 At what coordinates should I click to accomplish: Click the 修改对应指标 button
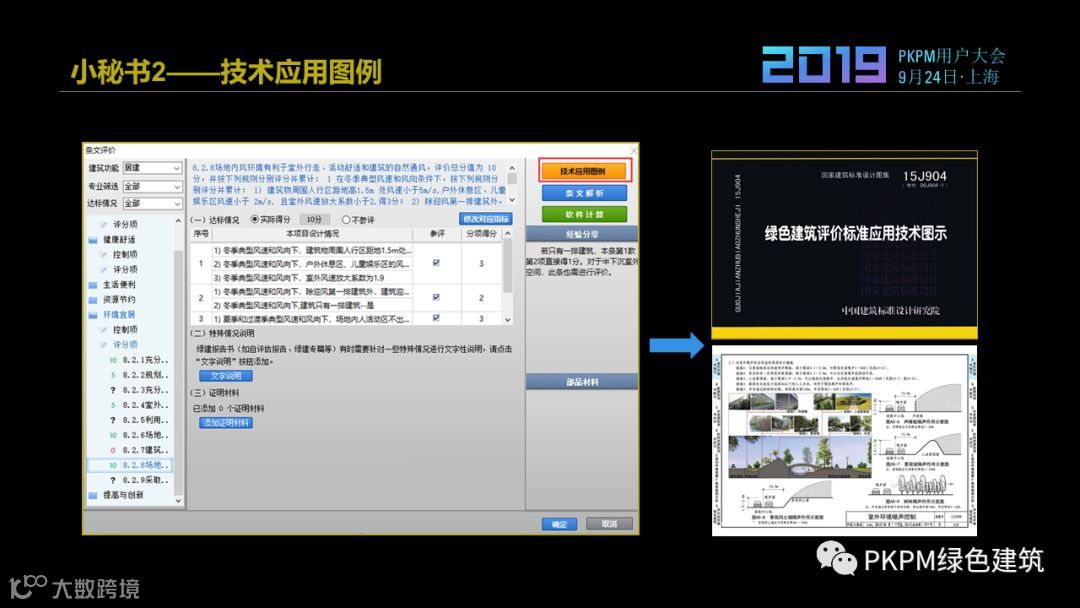[x=486, y=219]
